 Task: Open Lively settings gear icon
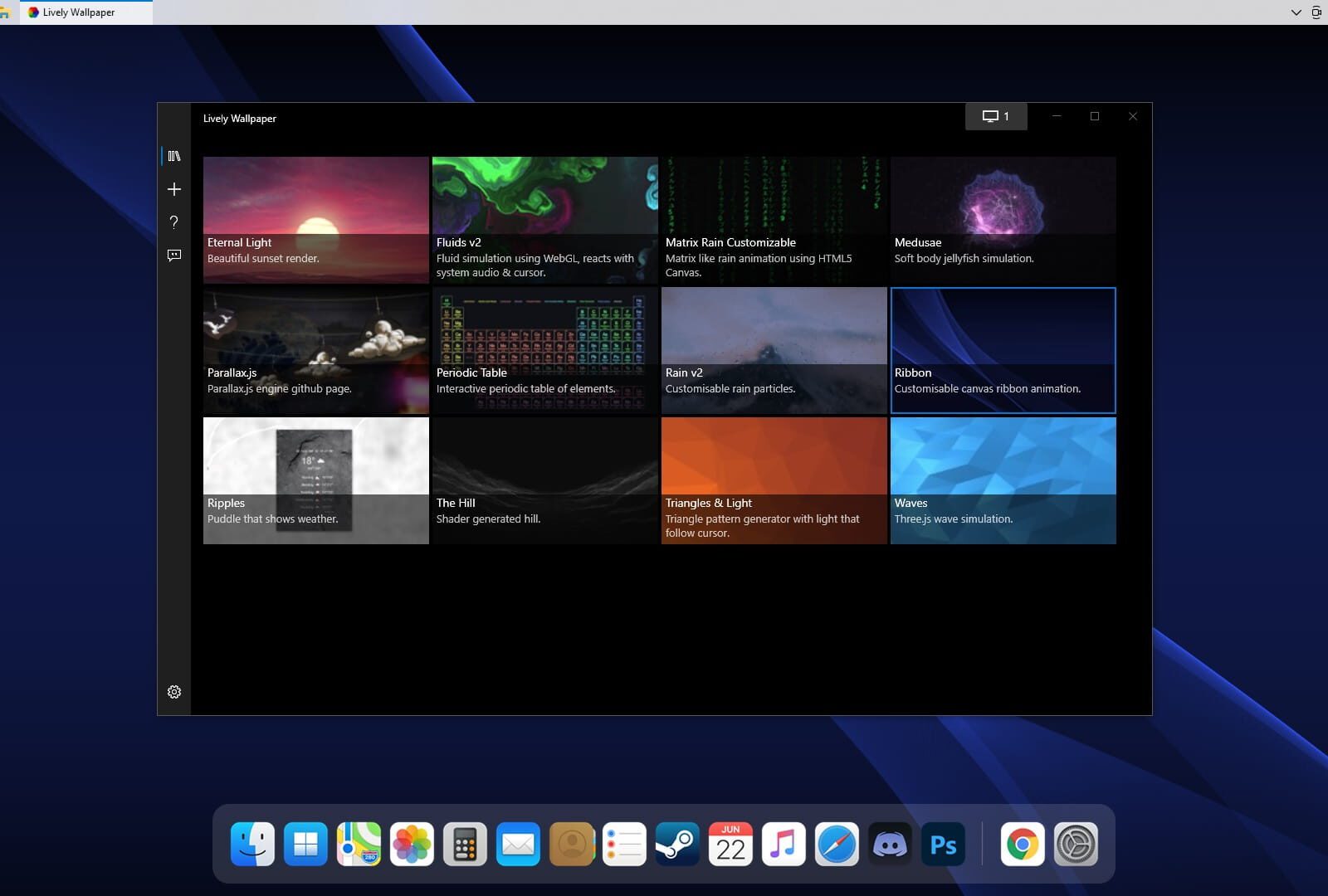174,692
